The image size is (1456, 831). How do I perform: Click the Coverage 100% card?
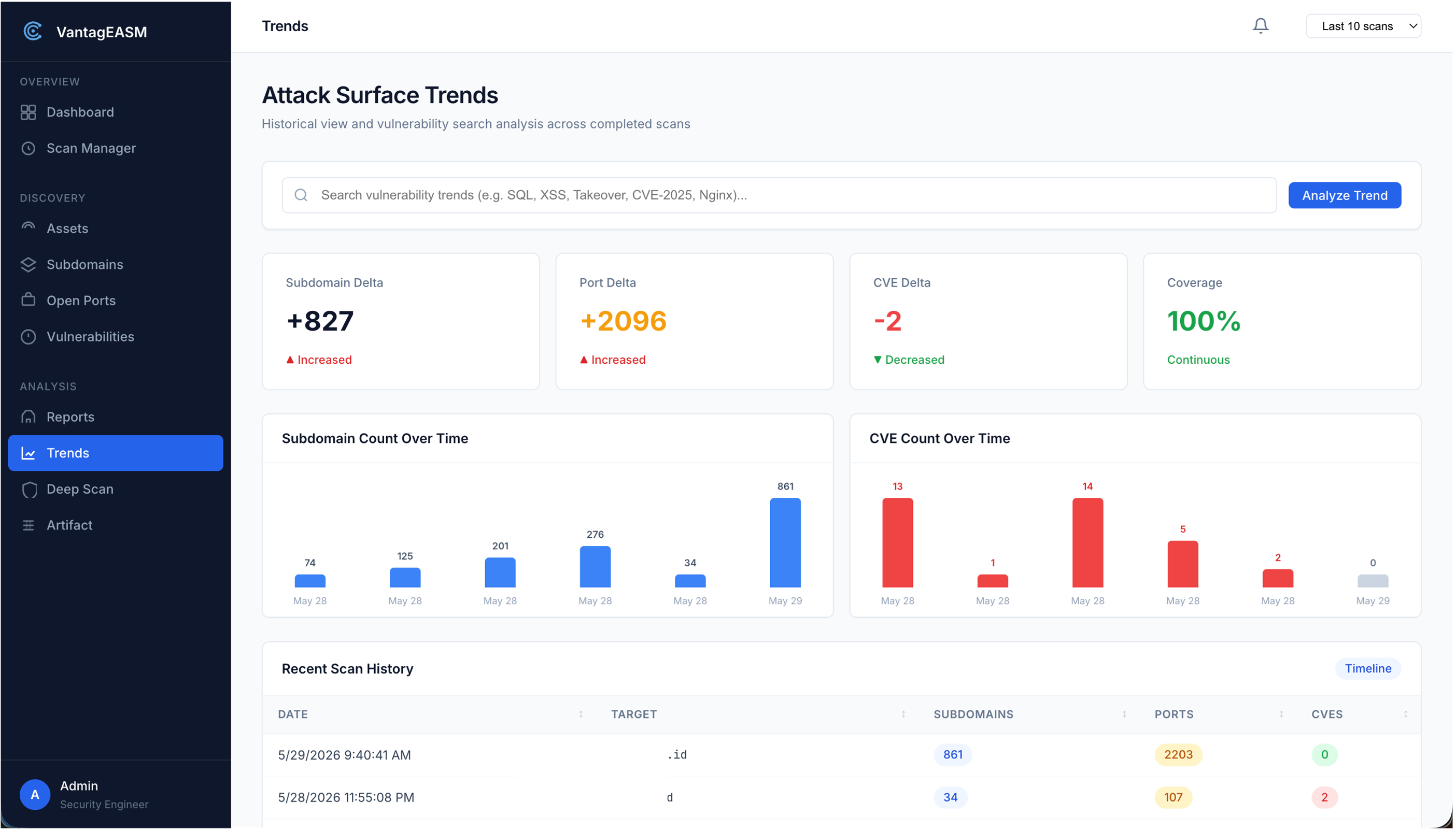(1282, 321)
